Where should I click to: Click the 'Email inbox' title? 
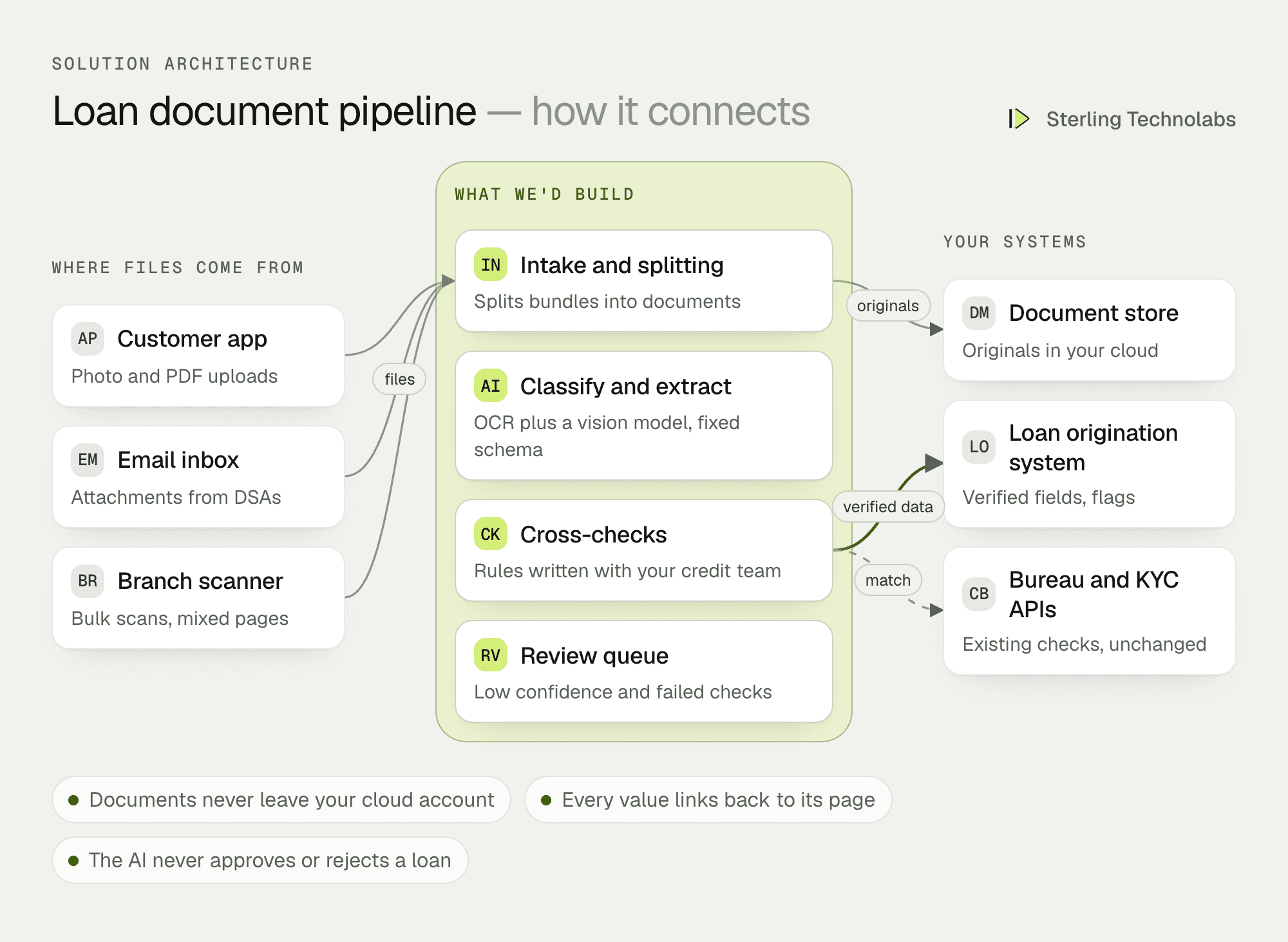(x=178, y=460)
